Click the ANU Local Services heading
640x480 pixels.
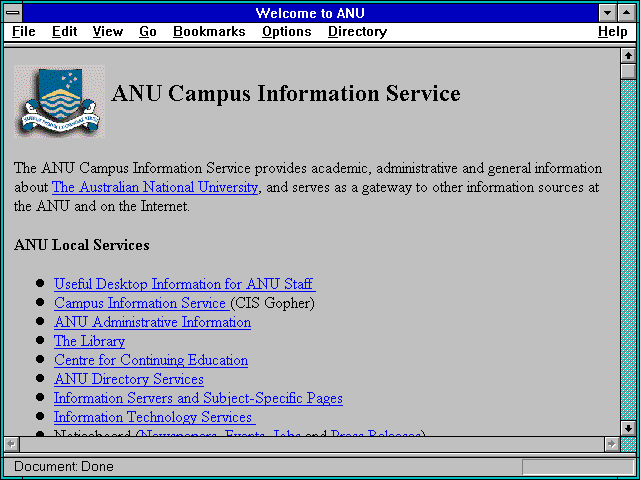[x=82, y=245]
